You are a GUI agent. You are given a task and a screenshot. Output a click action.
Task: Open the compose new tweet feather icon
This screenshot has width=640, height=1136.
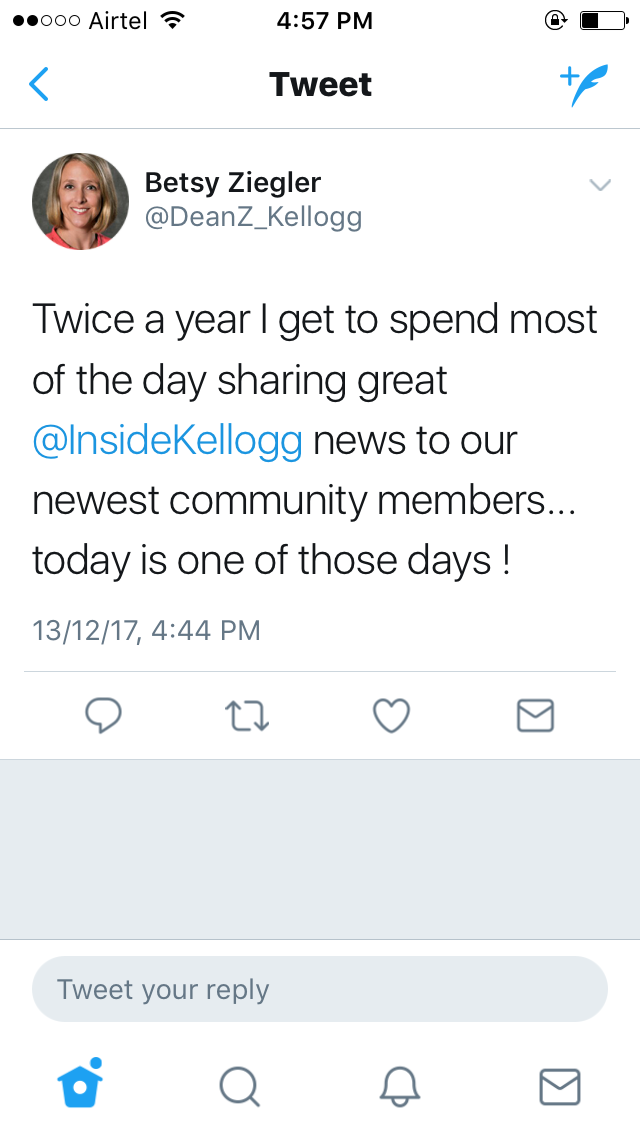click(583, 84)
